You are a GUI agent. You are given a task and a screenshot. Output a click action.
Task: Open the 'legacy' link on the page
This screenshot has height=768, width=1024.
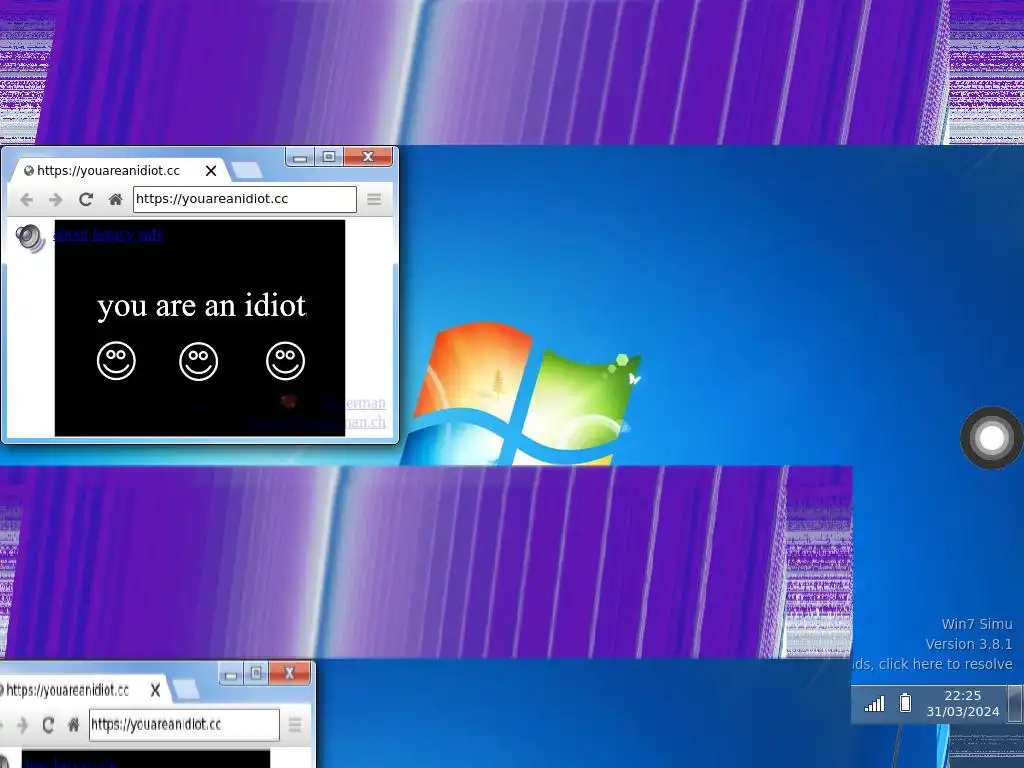(114, 234)
